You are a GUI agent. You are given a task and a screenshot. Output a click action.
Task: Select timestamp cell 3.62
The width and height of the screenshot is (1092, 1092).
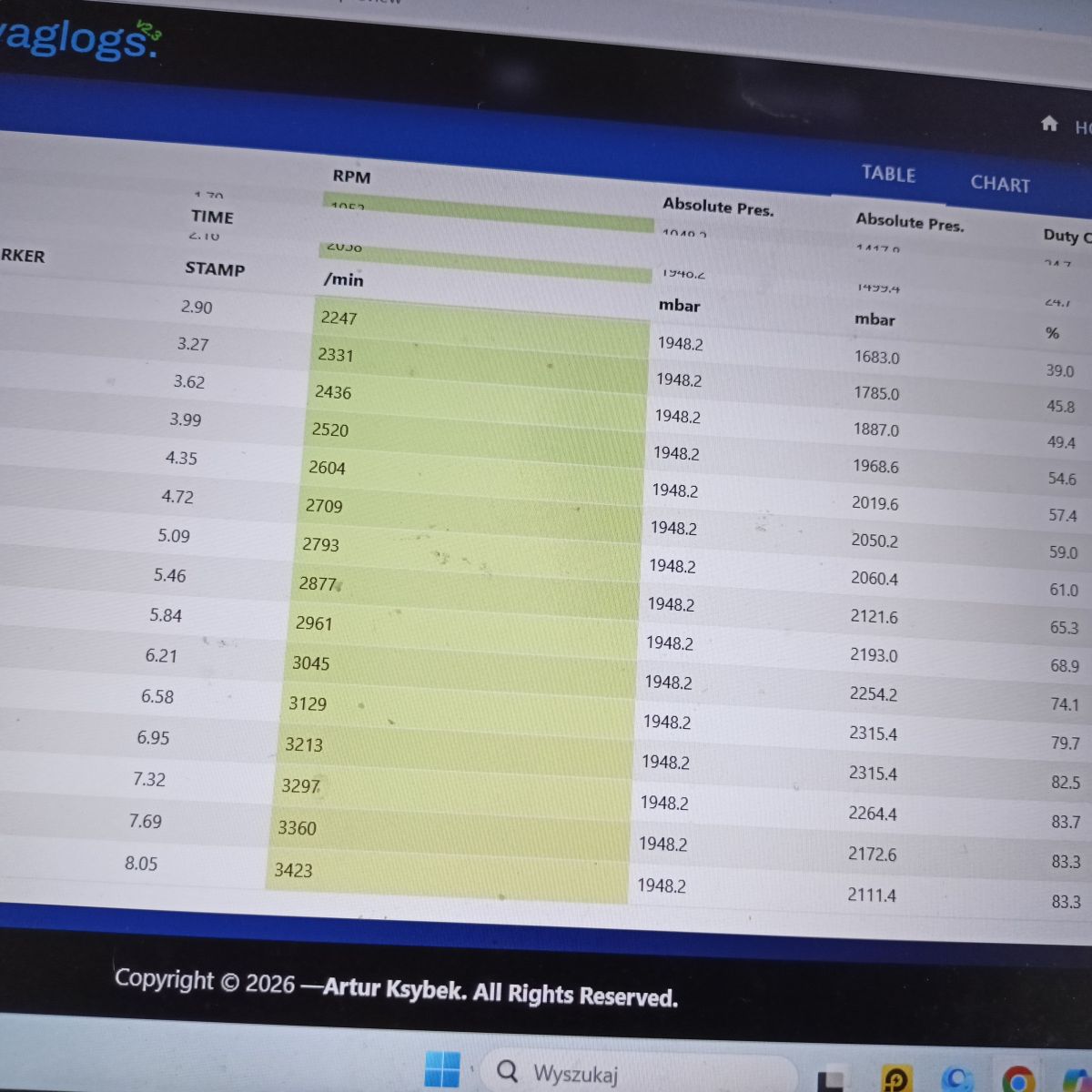pyautogui.click(x=189, y=381)
